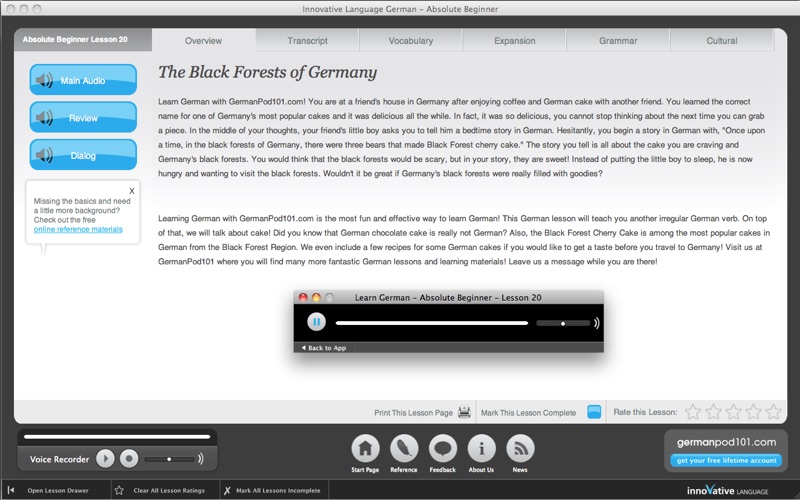The image size is (800, 500).
Task: Play the Dialog audio
Action: coord(83,155)
